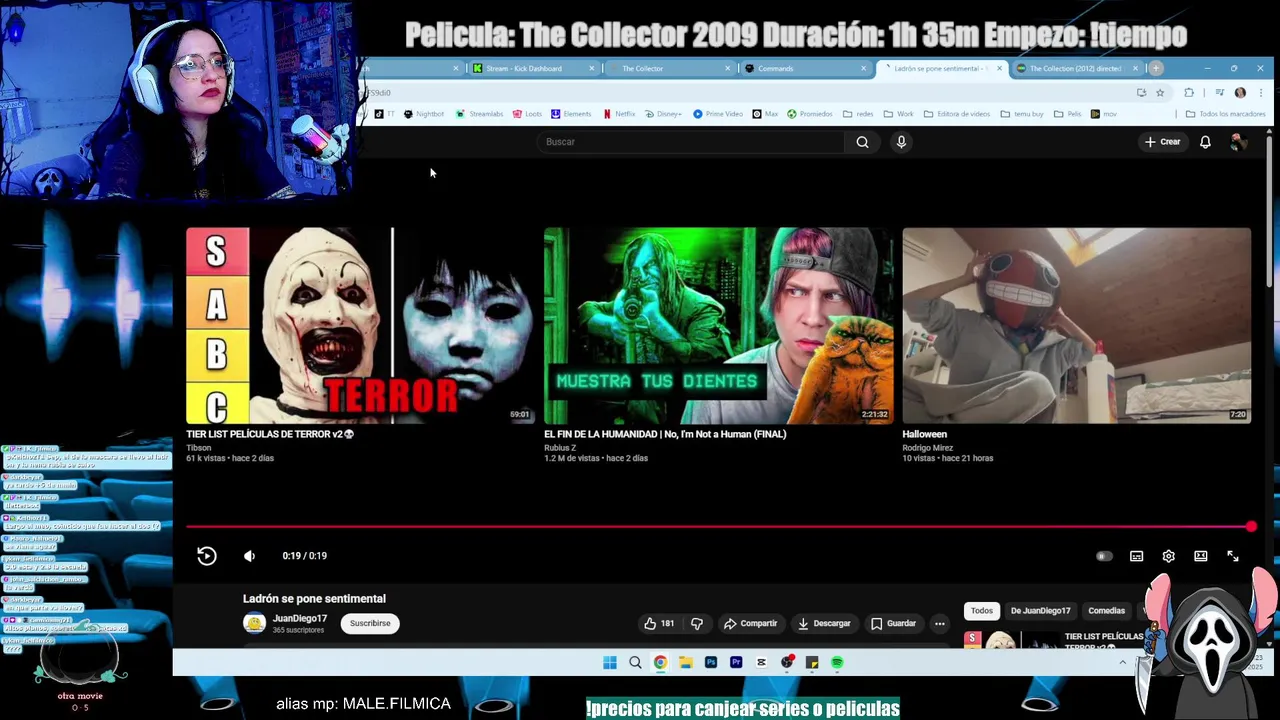The width and height of the screenshot is (1280, 720).
Task: Open the three-dot more actions menu
Action: (x=939, y=623)
